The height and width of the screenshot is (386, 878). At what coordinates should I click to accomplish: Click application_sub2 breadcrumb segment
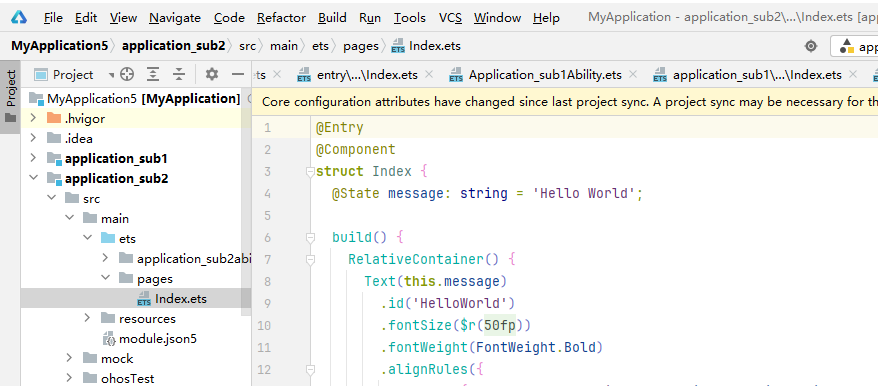click(174, 46)
